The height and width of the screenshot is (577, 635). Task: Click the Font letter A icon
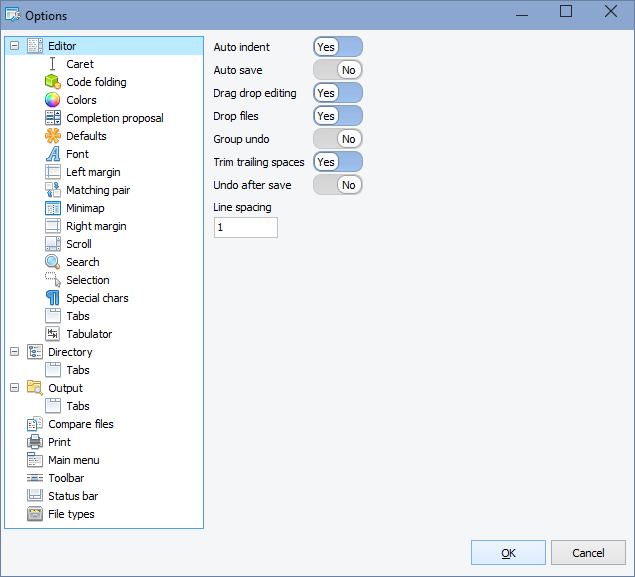[x=53, y=154]
